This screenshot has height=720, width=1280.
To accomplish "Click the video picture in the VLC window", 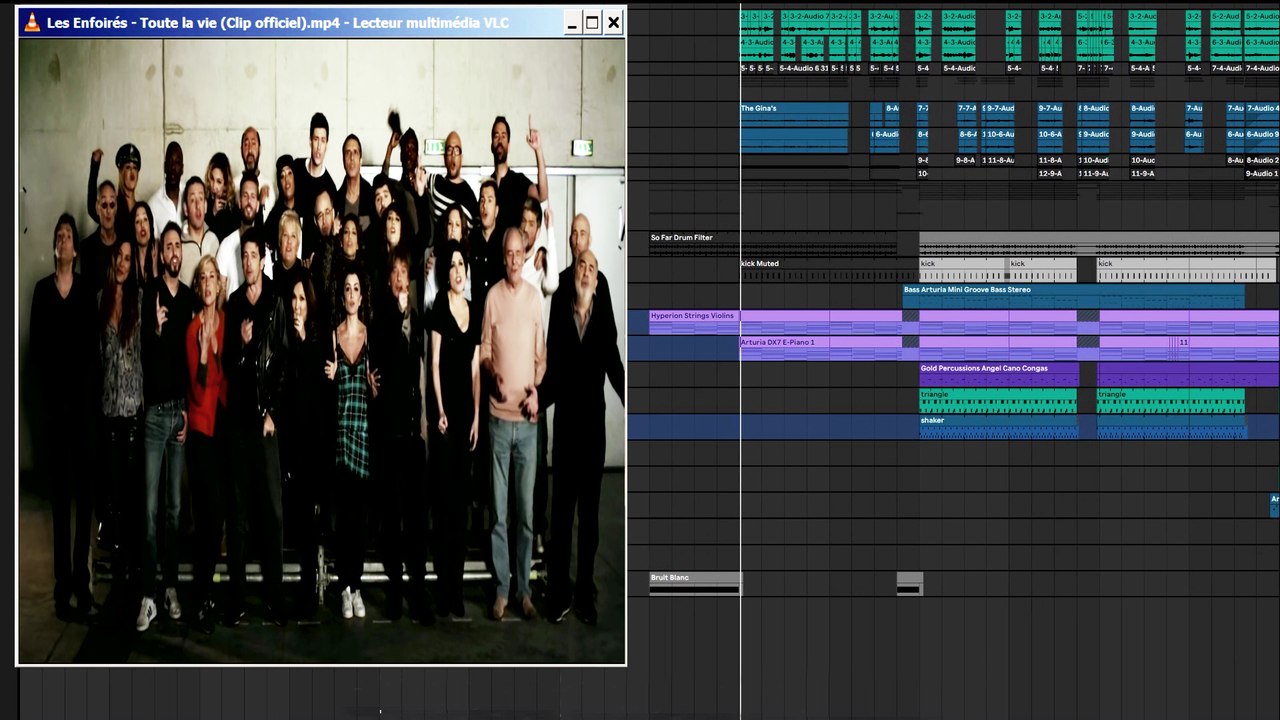I will click(322, 351).
